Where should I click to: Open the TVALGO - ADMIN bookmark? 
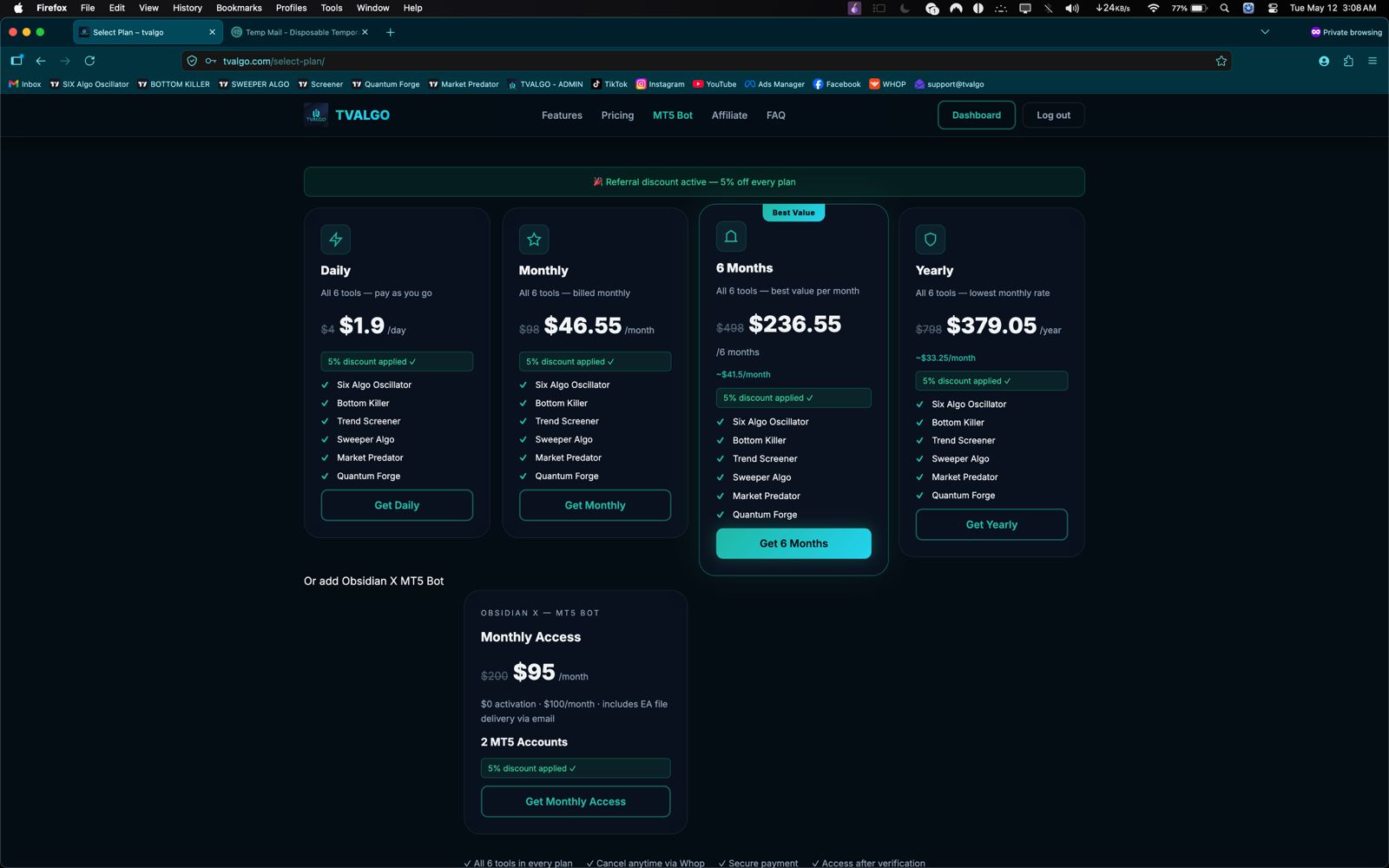click(x=545, y=84)
